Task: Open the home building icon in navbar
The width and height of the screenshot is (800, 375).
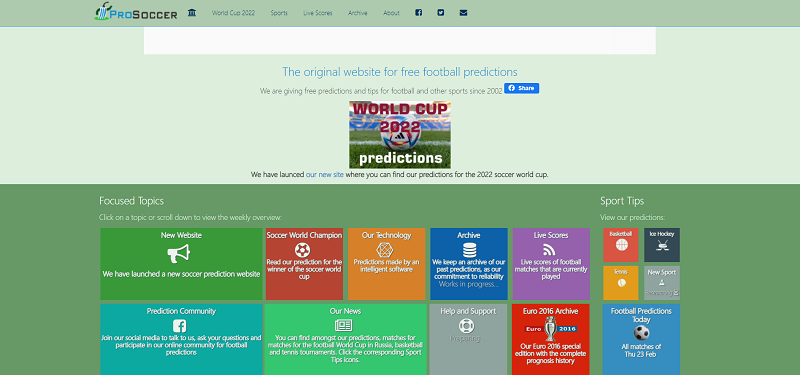Action: pos(192,13)
